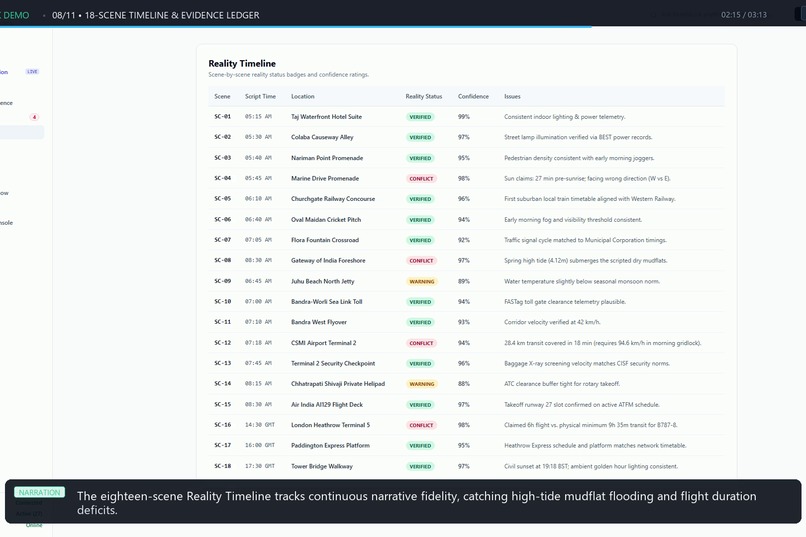Click the Reality Status column header
The width and height of the screenshot is (806, 537).
424,96
